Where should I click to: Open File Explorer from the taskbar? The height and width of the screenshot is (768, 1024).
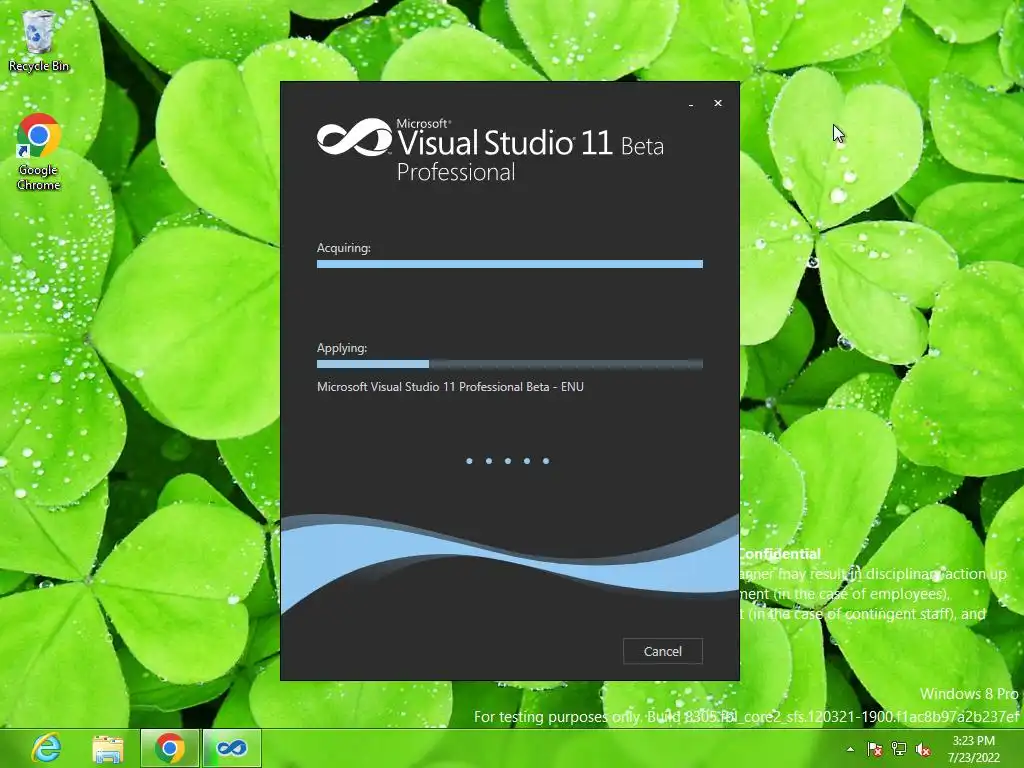pos(108,748)
